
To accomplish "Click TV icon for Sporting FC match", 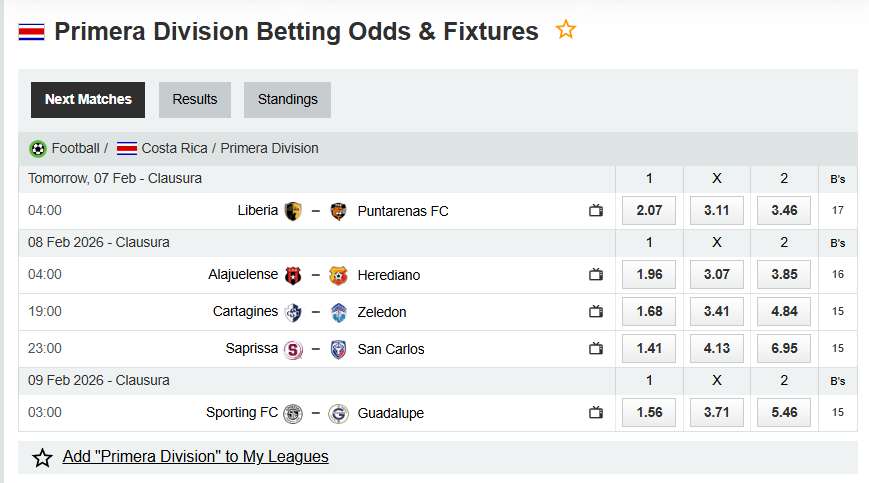I will [x=596, y=413].
